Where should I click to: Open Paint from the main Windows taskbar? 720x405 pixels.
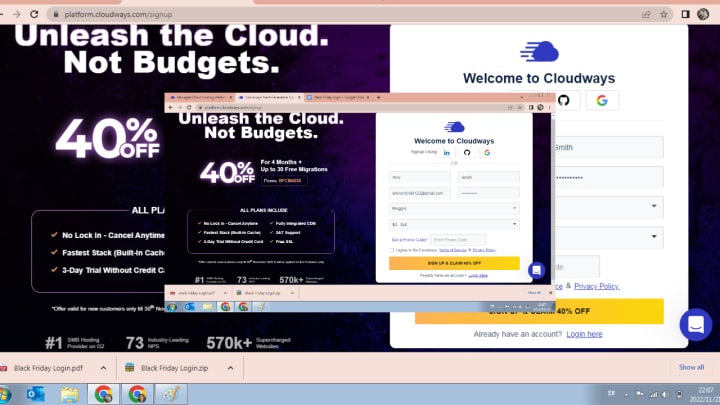[x=171, y=394]
